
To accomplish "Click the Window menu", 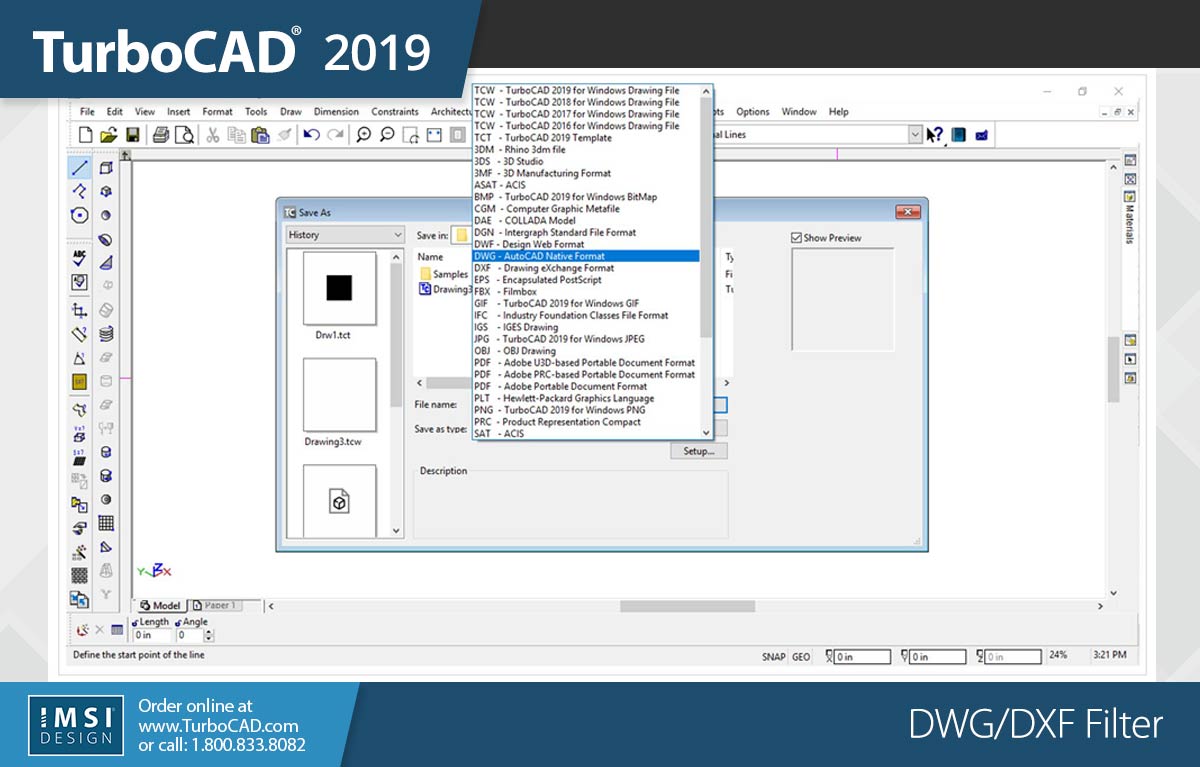I will pos(799,112).
